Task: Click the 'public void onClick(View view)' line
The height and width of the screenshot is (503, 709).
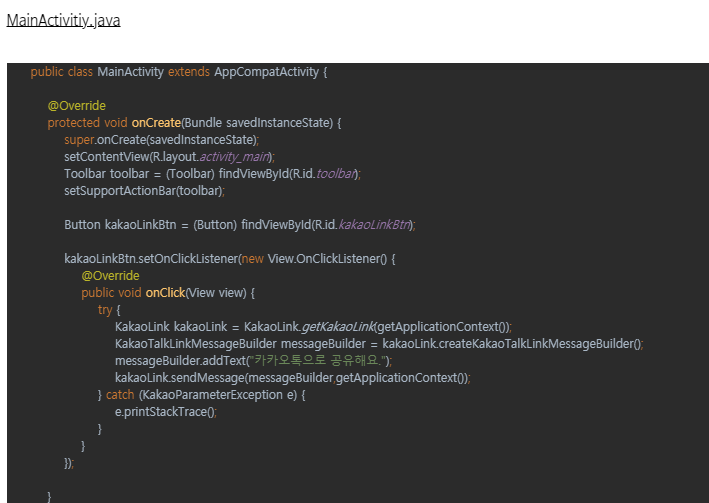Action: click(x=168, y=293)
